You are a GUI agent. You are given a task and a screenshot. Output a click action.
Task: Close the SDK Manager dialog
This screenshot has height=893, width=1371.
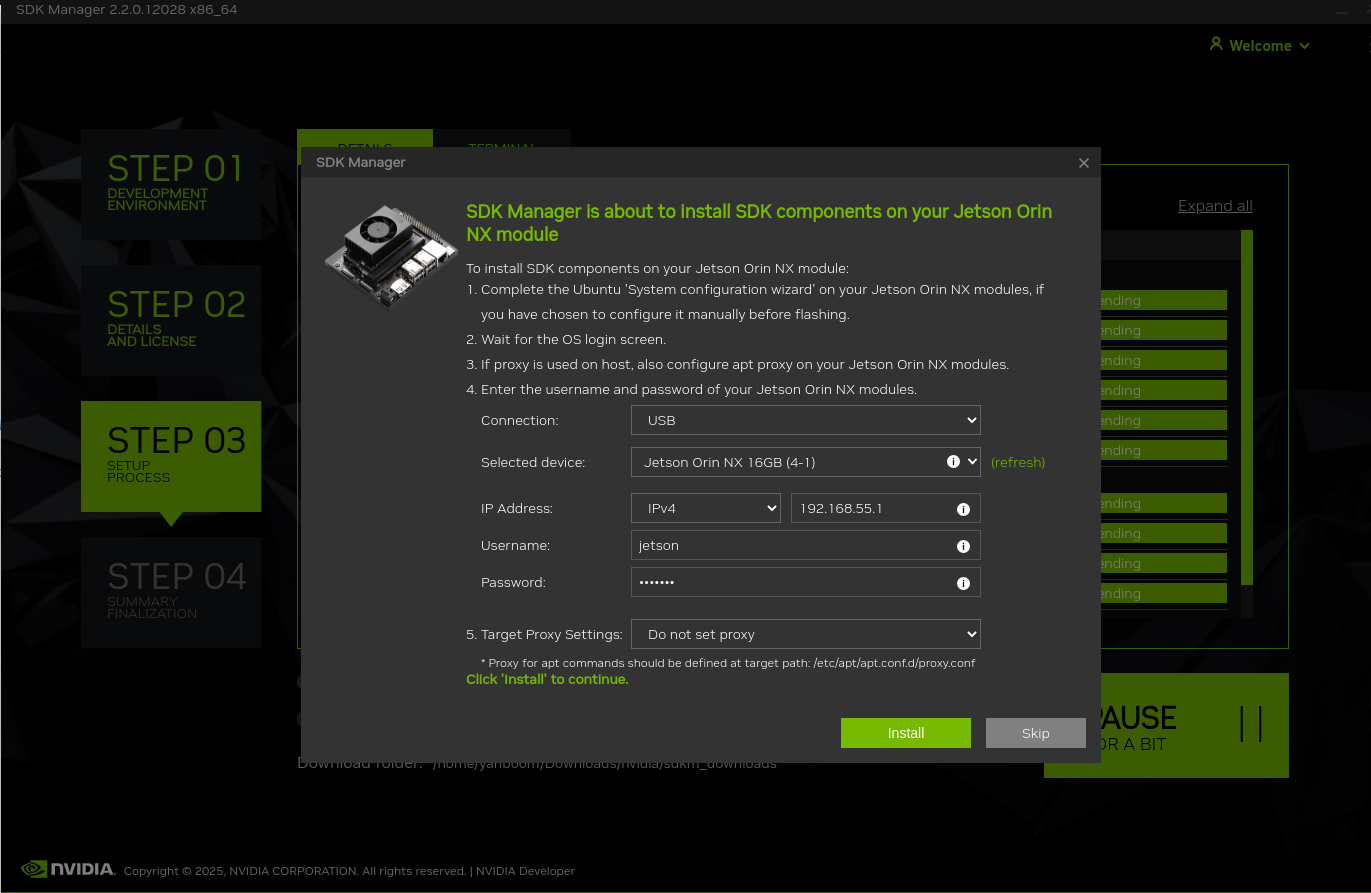pos(1083,163)
